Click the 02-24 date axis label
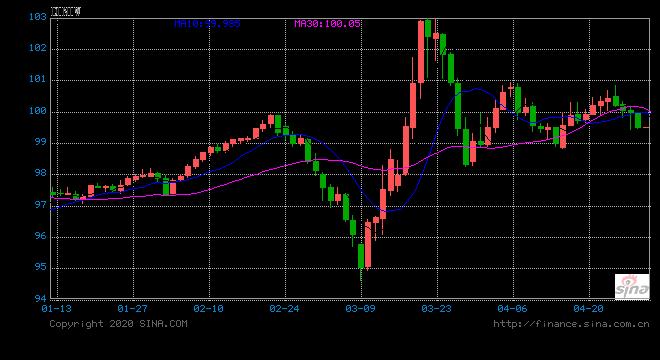Image resolution: width=660 pixels, height=360 pixels. point(284,309)
